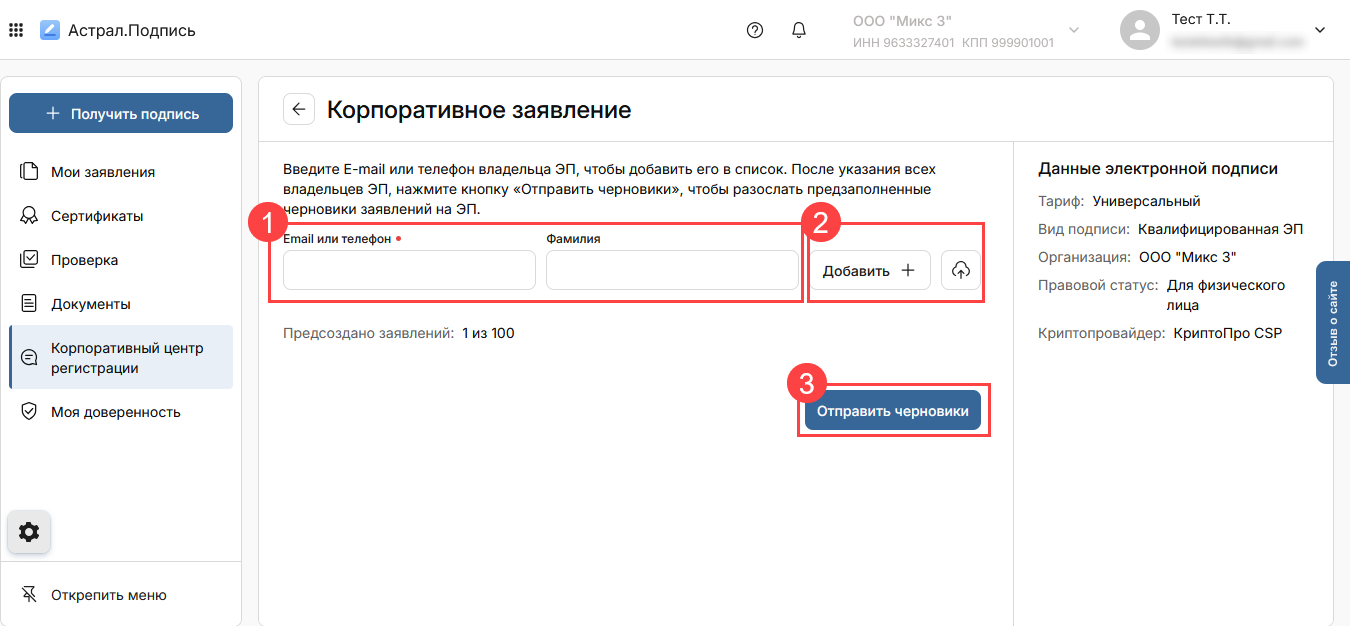
Task: Open Моя доверенность section
Action: (x=115, y=412)
